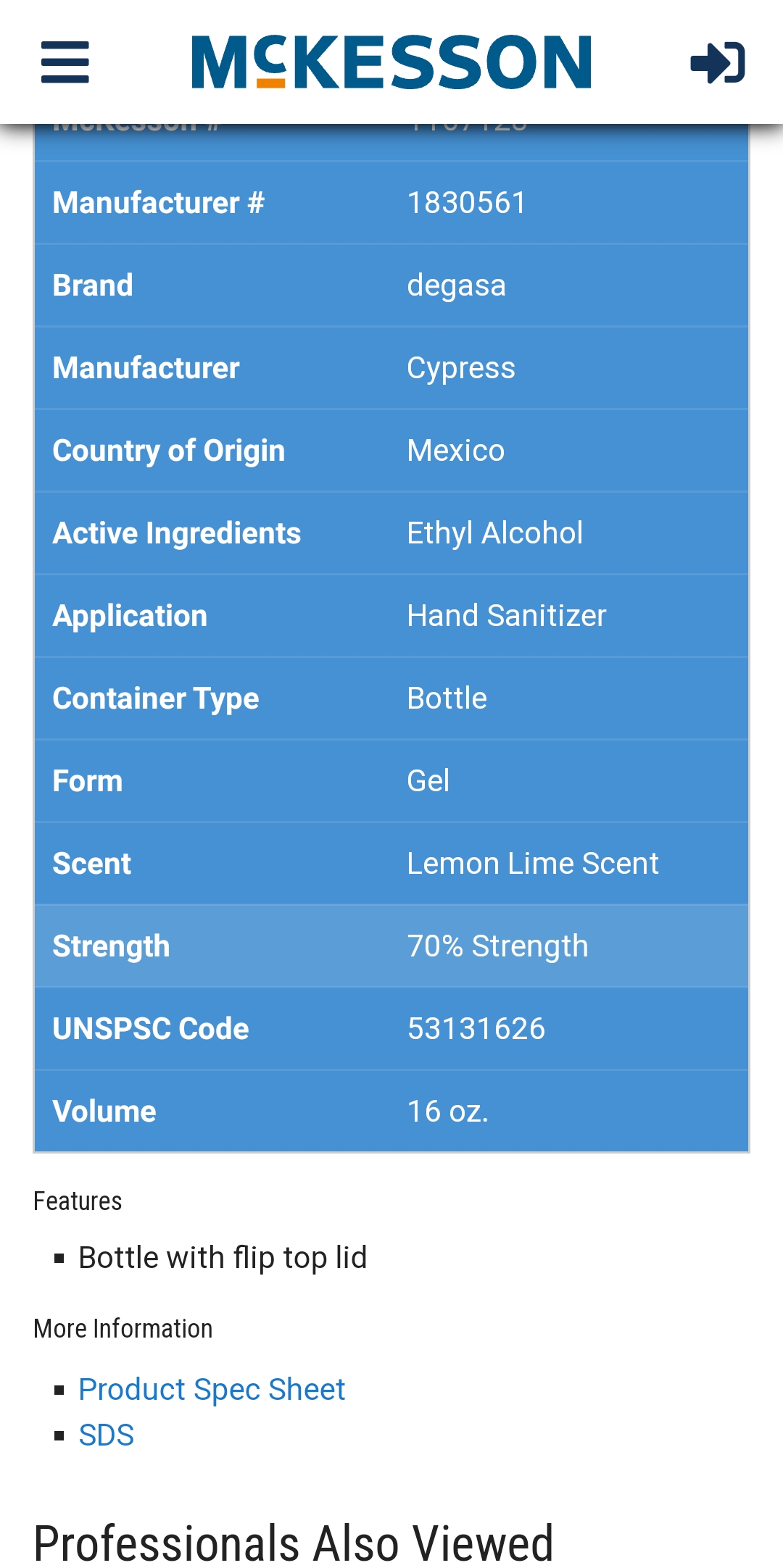
Task: Click the Bottle with flip top lid text
Action: pyautogui.click(x=223, y=1258)
